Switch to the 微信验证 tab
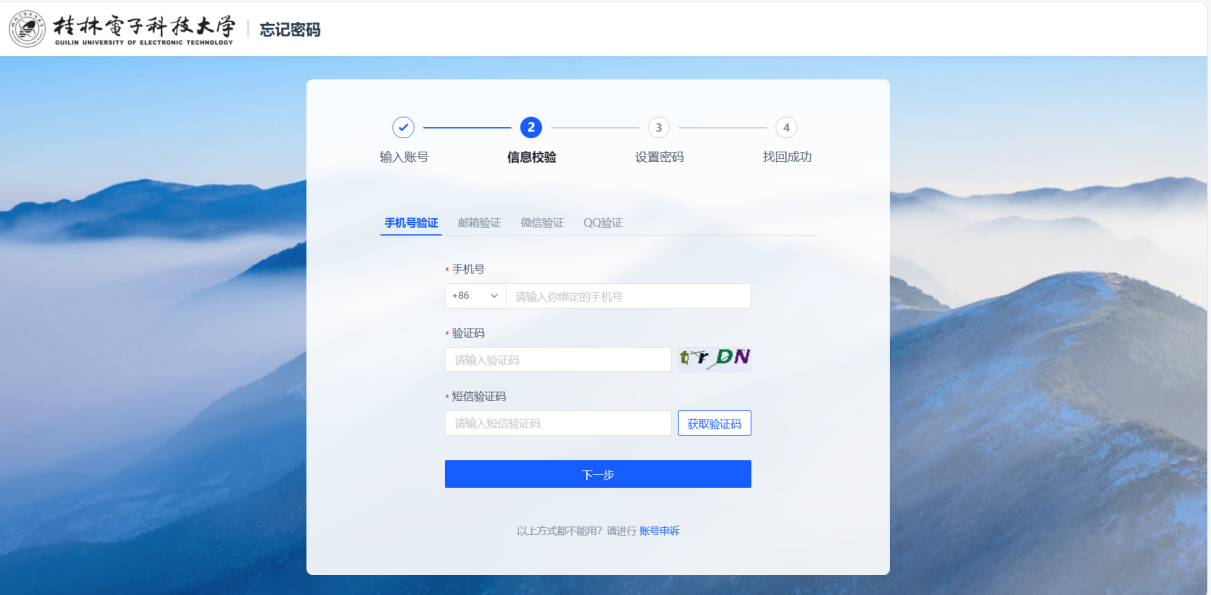The height and width of the screenshot is (595, 1211). pos(542,223)
